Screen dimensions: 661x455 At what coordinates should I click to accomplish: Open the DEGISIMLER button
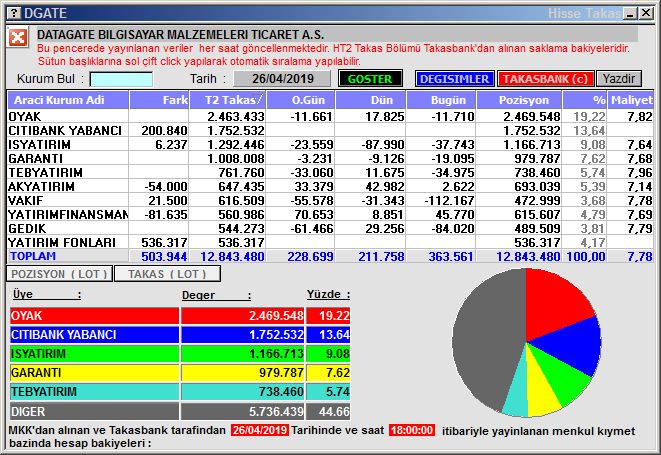tap(454, 79)
